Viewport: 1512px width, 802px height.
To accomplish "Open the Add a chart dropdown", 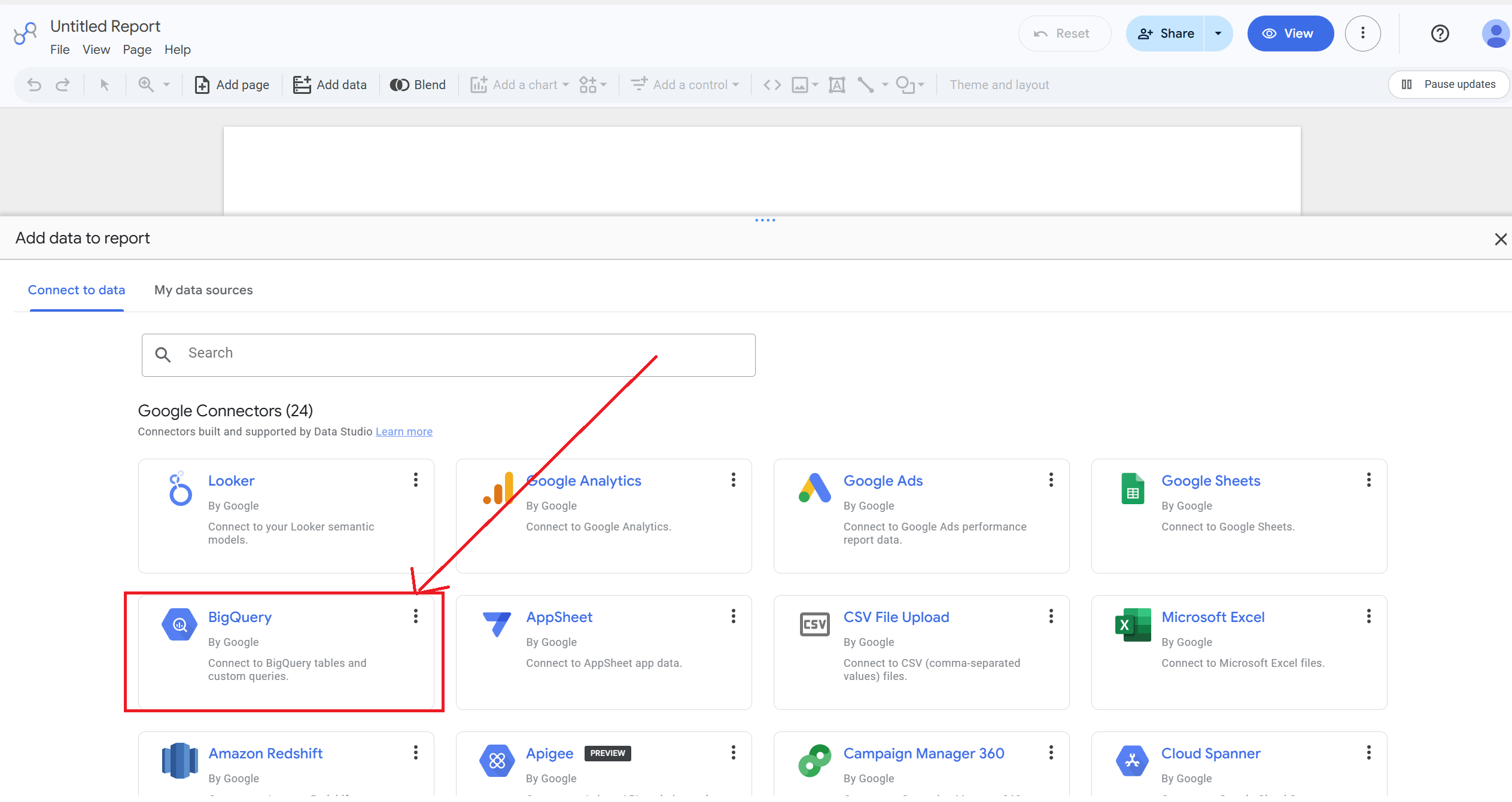I will point(519,85).
